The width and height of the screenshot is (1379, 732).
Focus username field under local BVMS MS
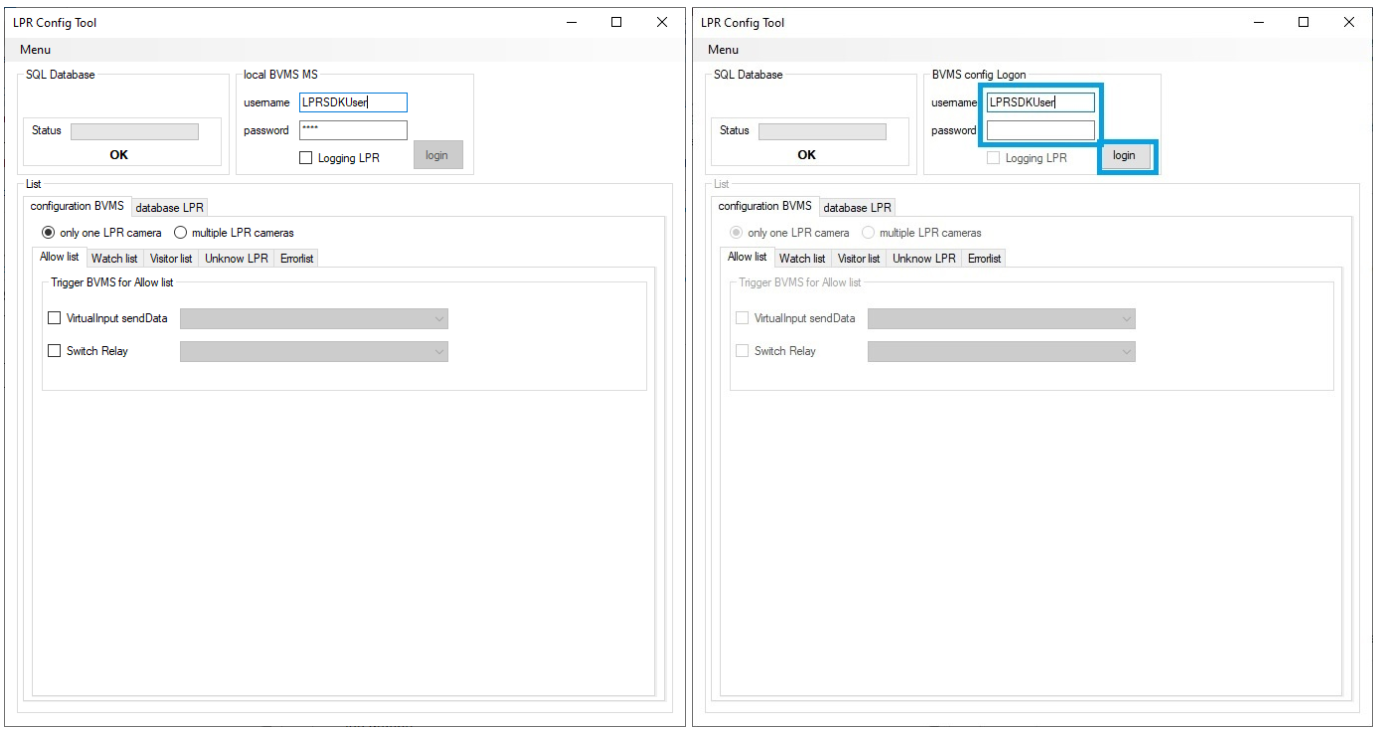[353, 103]
